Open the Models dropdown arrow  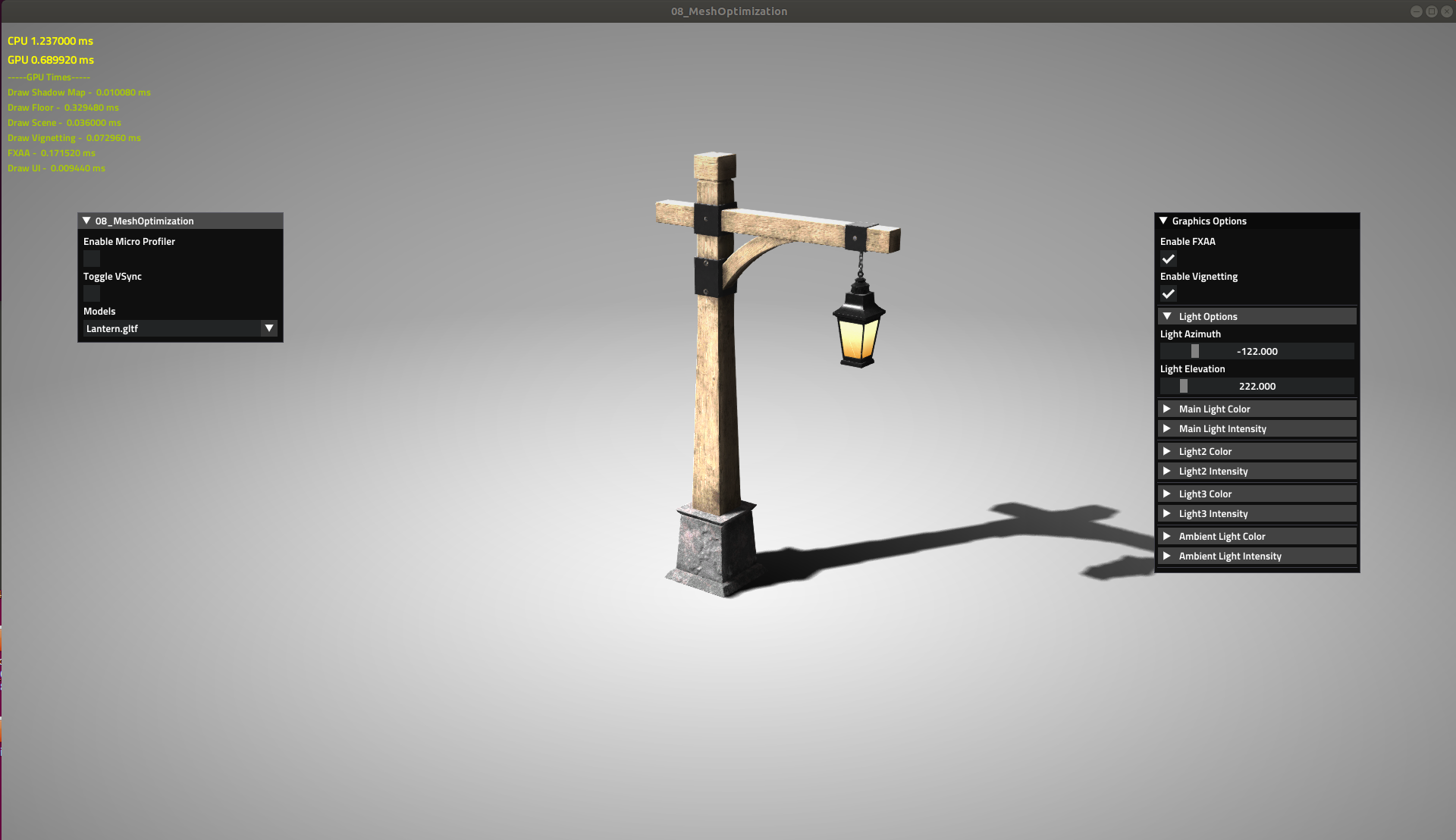tap(268, 328)
